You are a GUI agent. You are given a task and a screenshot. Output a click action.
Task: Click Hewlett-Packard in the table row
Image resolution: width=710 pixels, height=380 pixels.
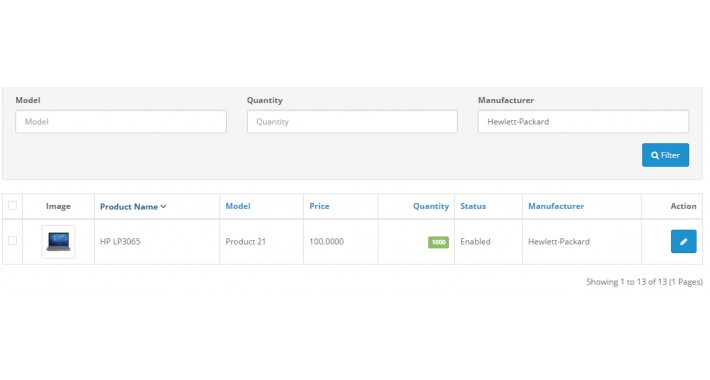tap(559, 241)
